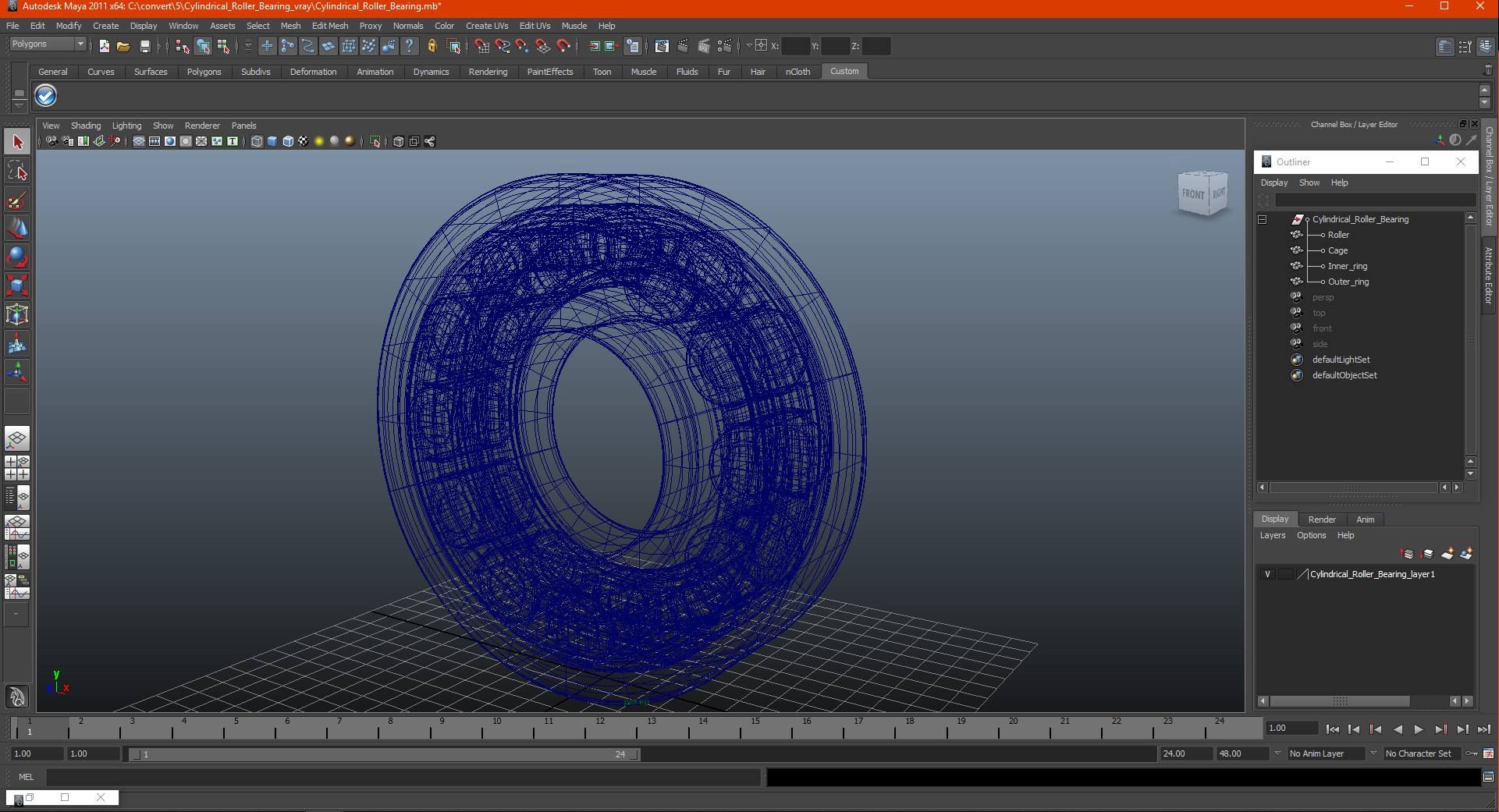Toggle wireframe shading in viewport

pos(257,141)
